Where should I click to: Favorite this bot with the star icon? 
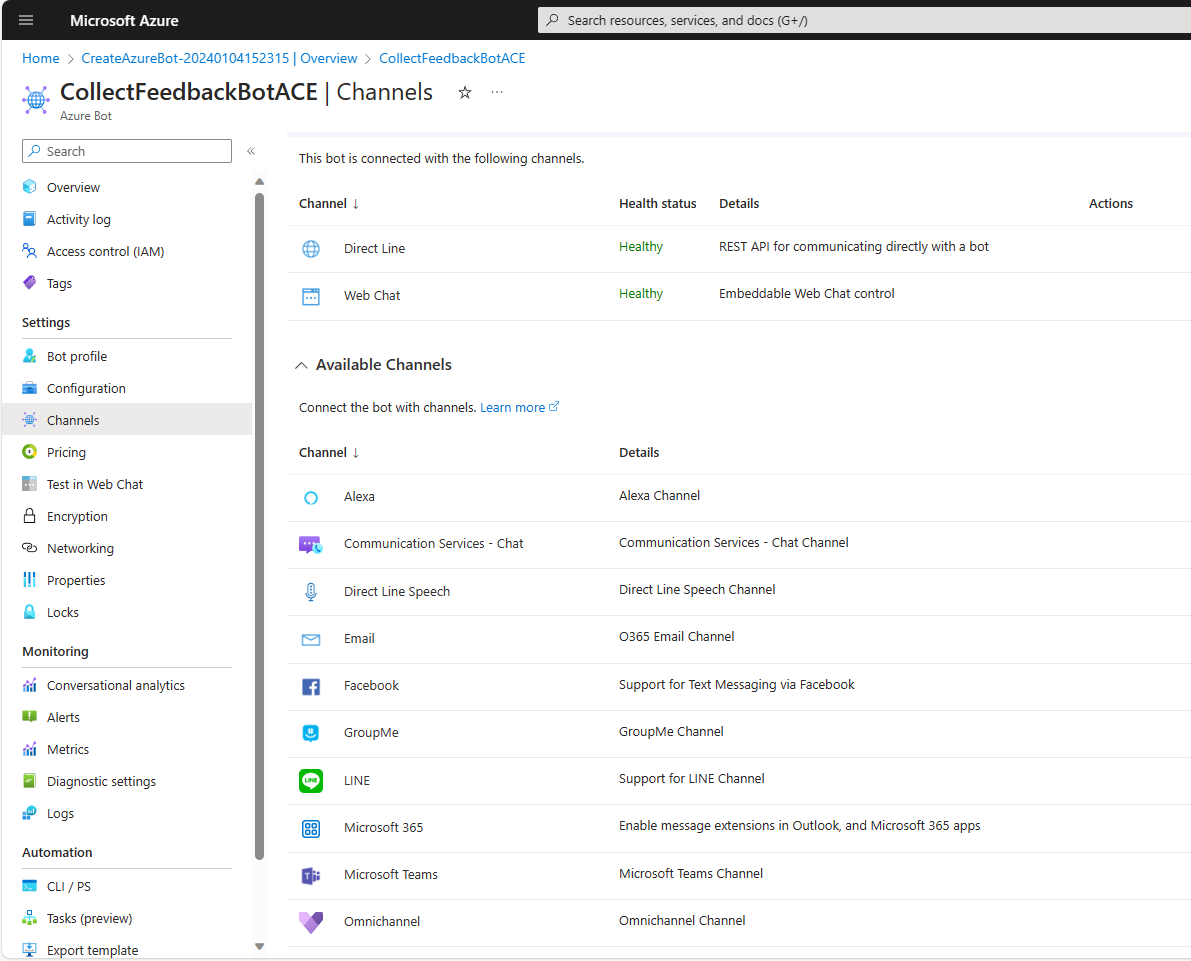[x=465, y=93]
